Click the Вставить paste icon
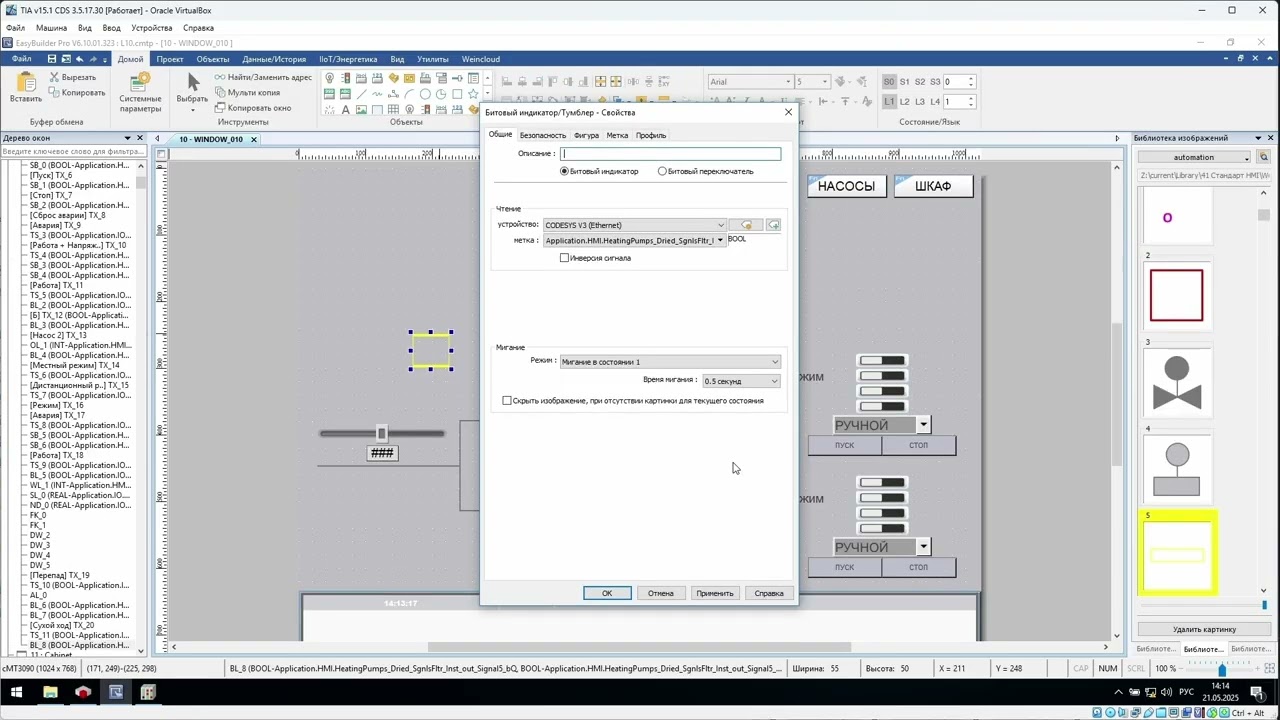1280x720 pixels. point(26,82)
